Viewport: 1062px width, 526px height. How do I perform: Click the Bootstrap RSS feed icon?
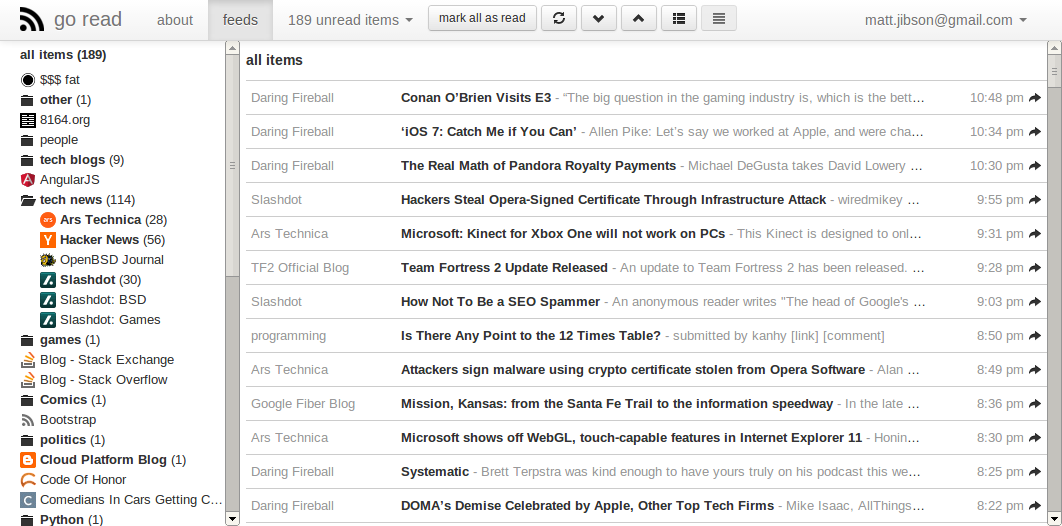tap(28, 420)
